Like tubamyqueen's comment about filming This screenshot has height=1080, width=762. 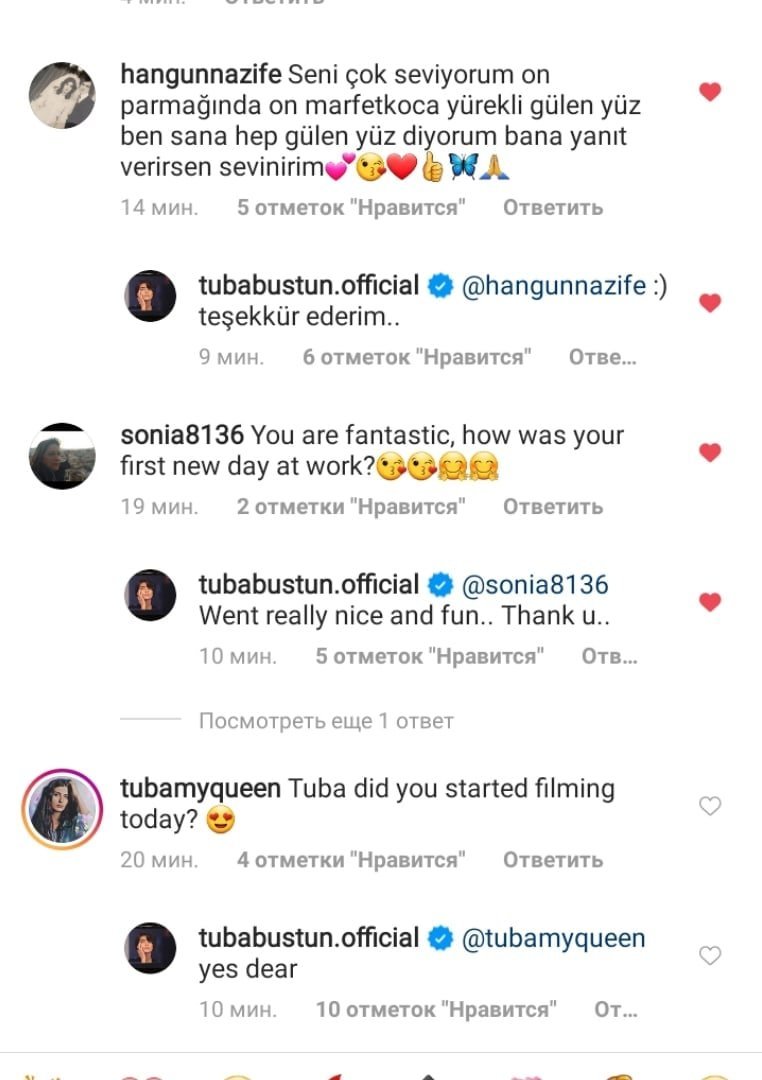tap(710, 806)
